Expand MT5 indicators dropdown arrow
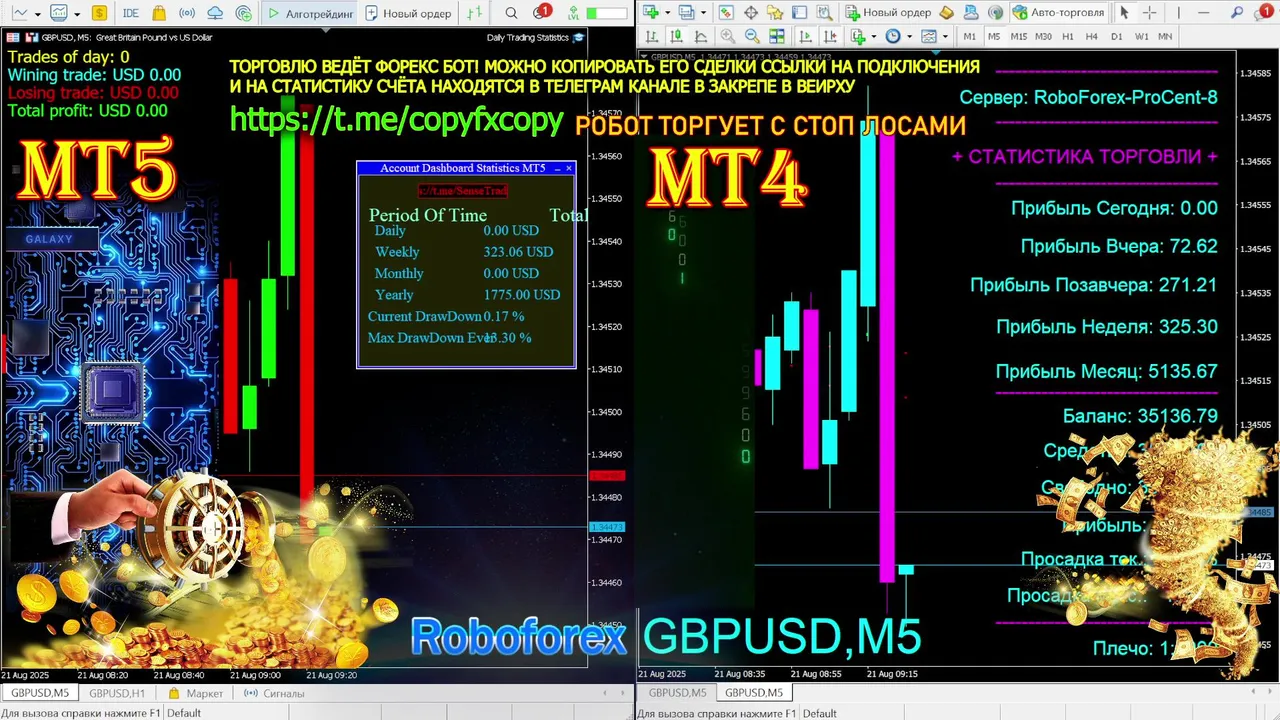 point(77,14)
